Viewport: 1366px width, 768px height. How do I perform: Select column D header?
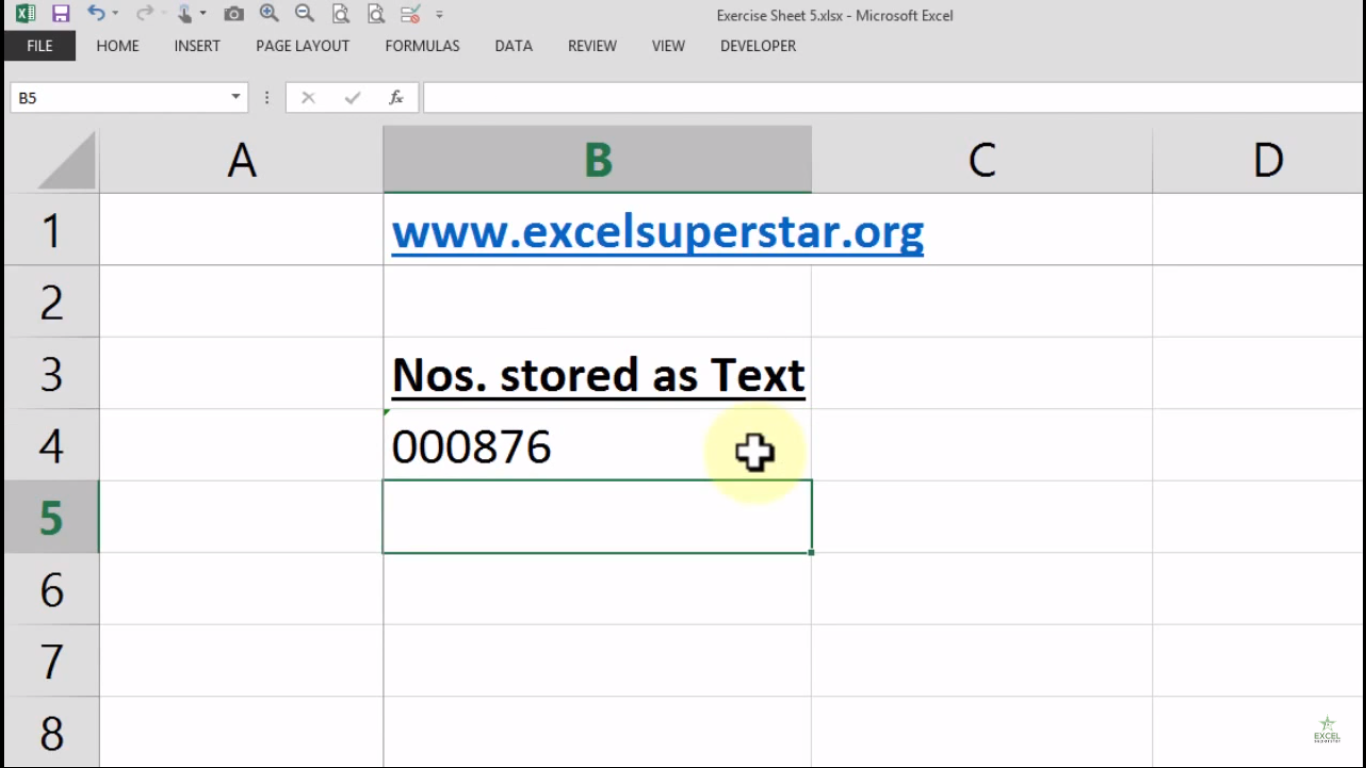tap(1259, 160)
